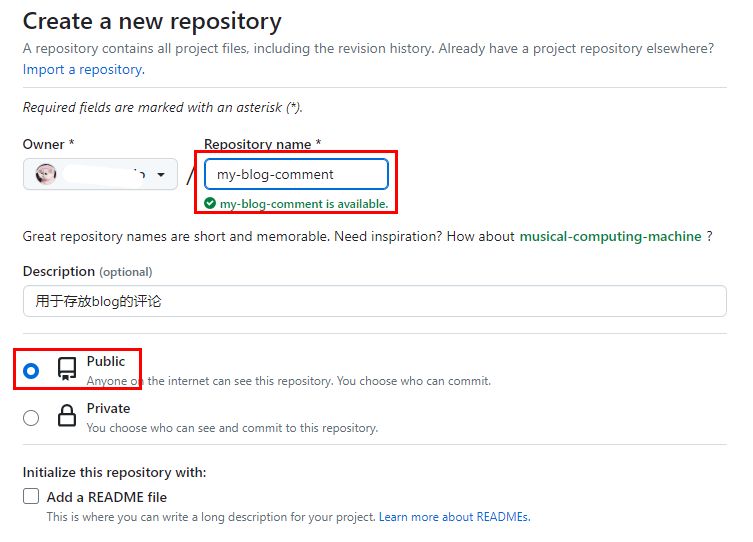Click into the Description text field
The height and width of the screenshot is (542, 753).
click(x=374, y=301)
